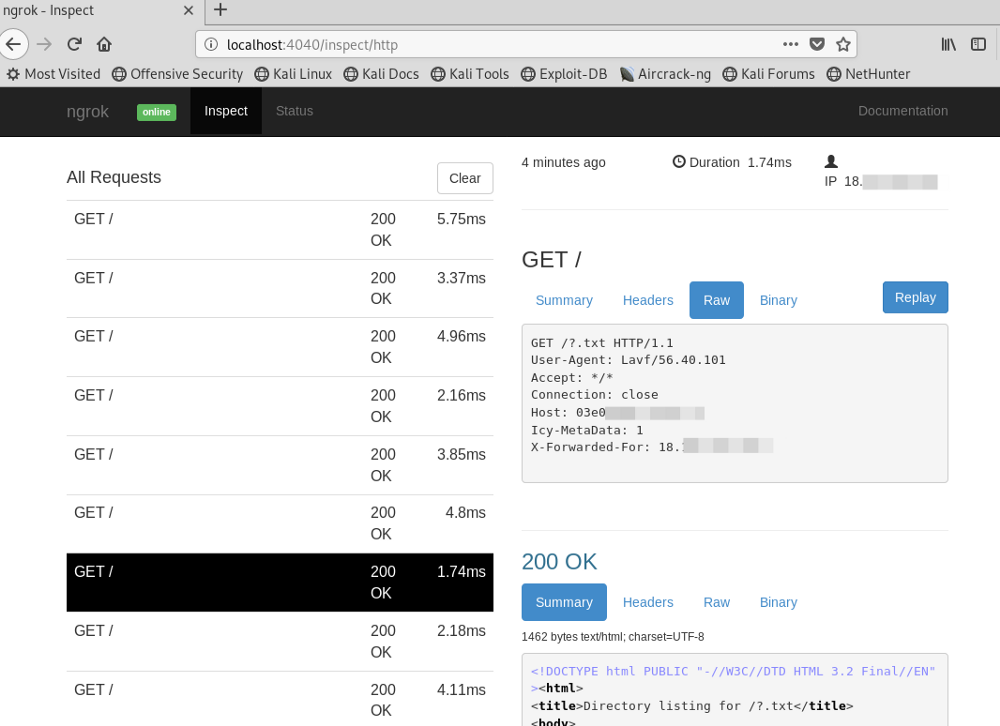This screenshot has width=1000, height=726.
Task: Click the 'GET /?.txt HTTP/1.1' raw line
Action: tap(601, 343)
